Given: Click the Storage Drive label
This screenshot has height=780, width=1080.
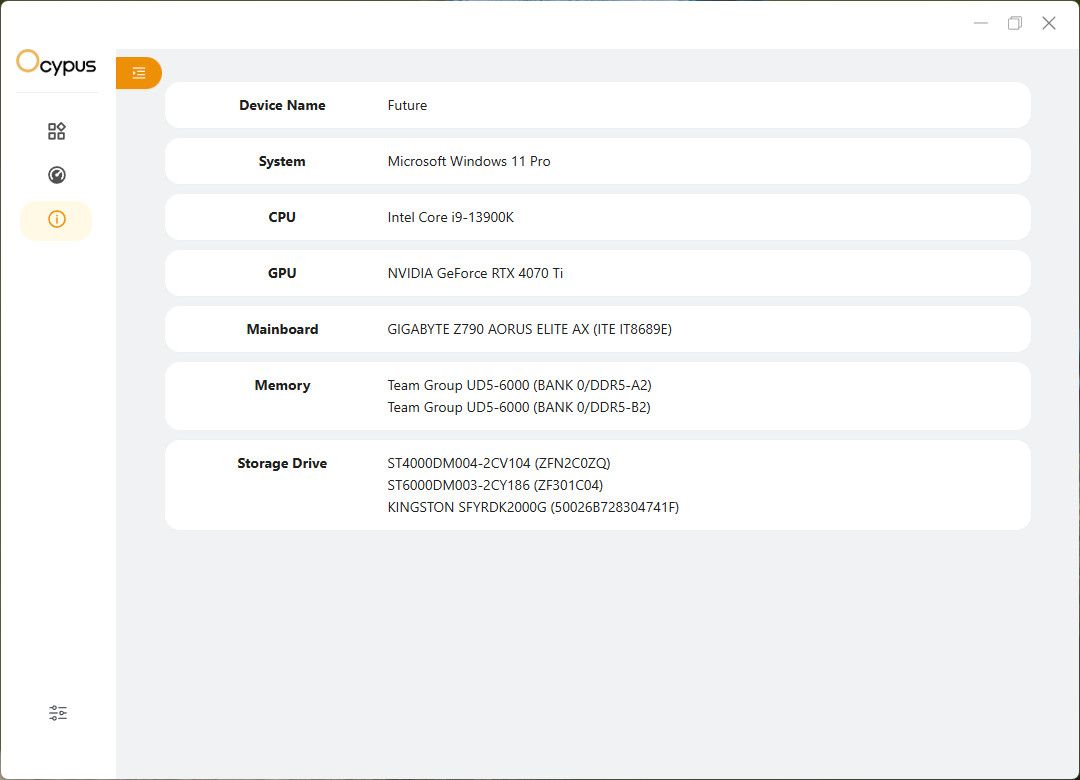Looking at the screenshot, I should tap(282, 463).
